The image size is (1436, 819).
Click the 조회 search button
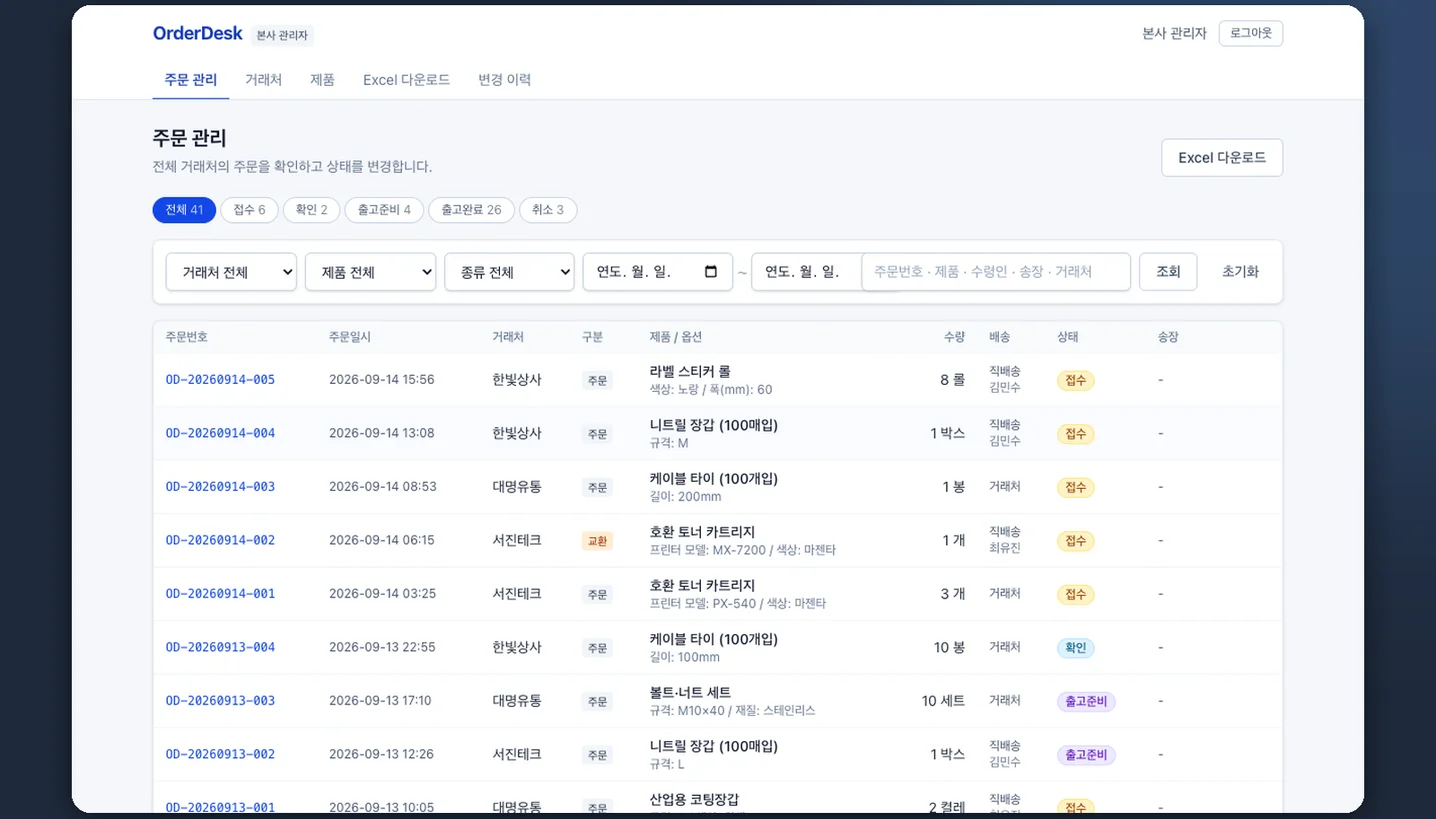tap(1168, 272)
